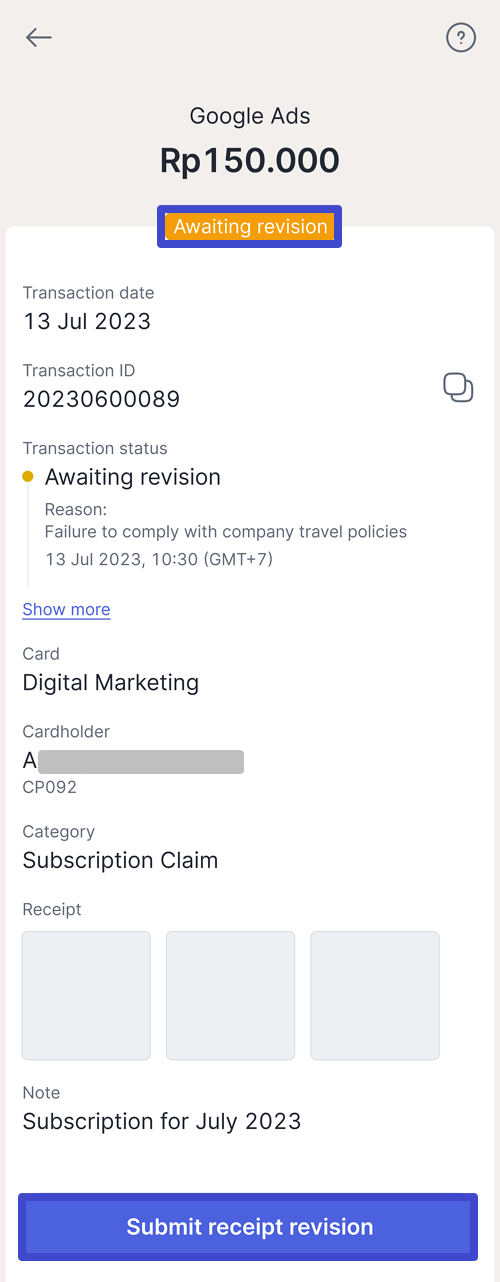The width and height of the screenshot is (500, 1282).
Task: Tap the Submit receipt revision button
Action: click(248, 1227)
